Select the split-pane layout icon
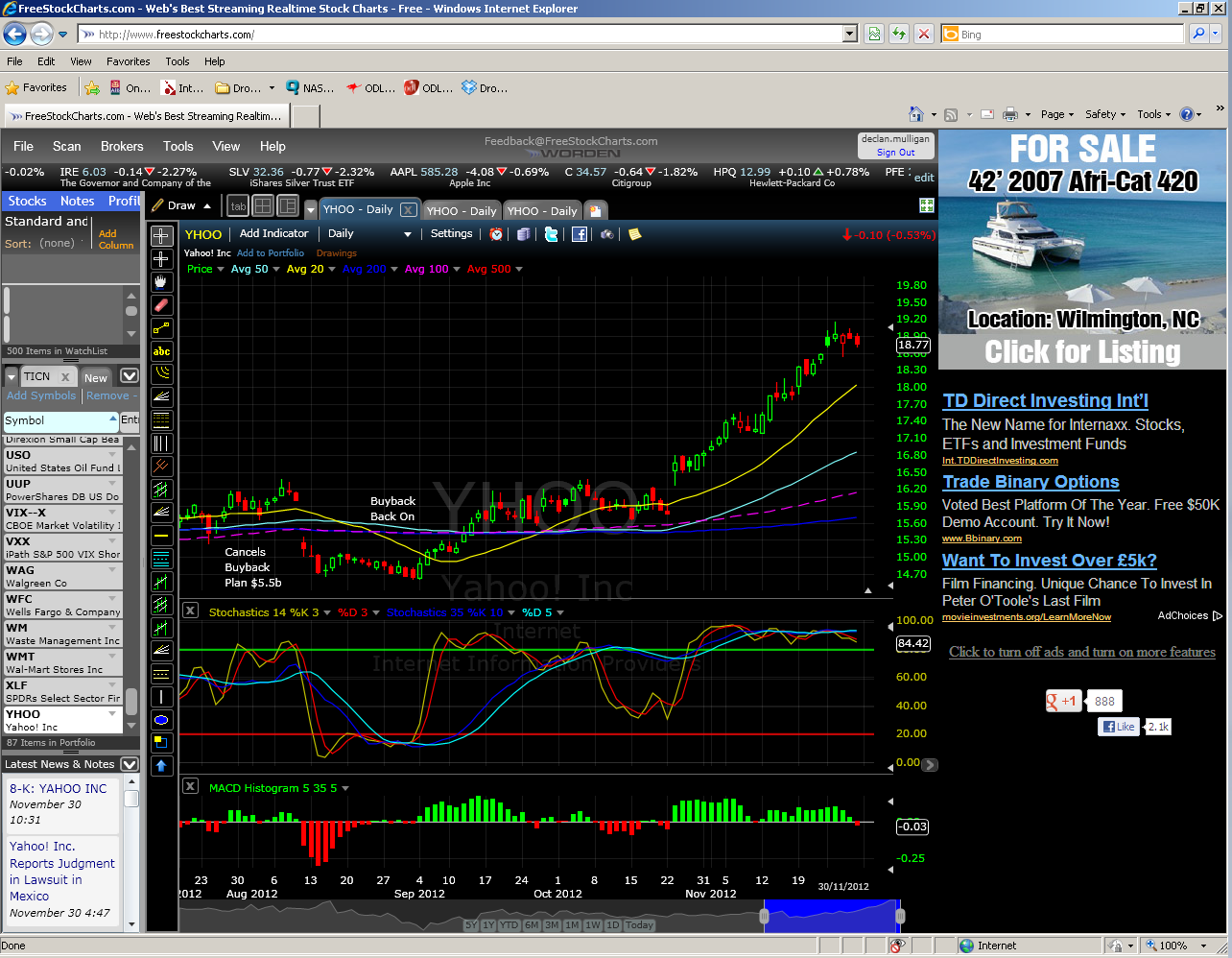Image resolution: width=1232 pixels, height=958 pixels. click(288, 205)
